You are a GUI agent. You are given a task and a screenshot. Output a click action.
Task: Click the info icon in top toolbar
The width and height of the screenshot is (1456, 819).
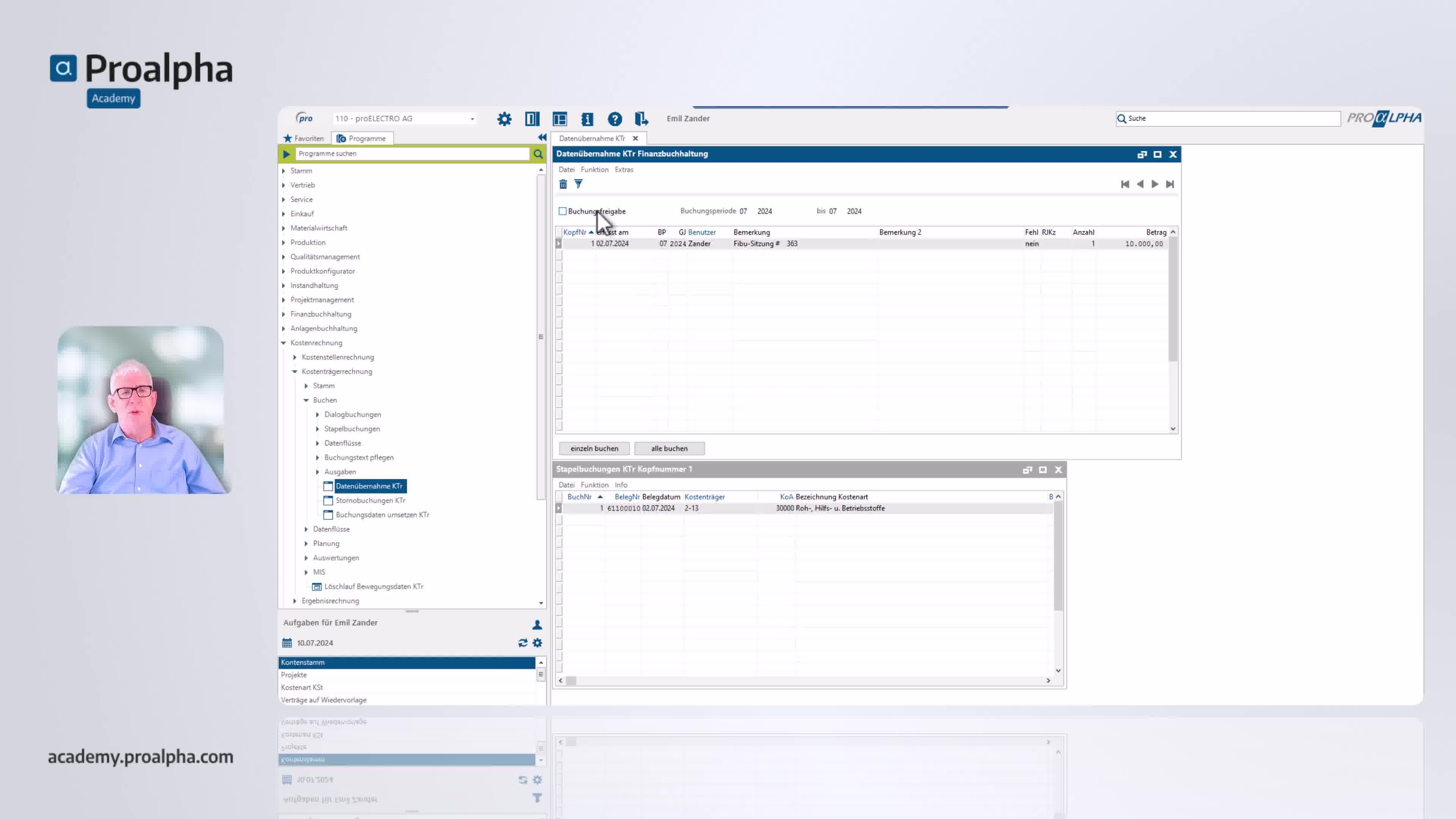click(x=587, y=119)
